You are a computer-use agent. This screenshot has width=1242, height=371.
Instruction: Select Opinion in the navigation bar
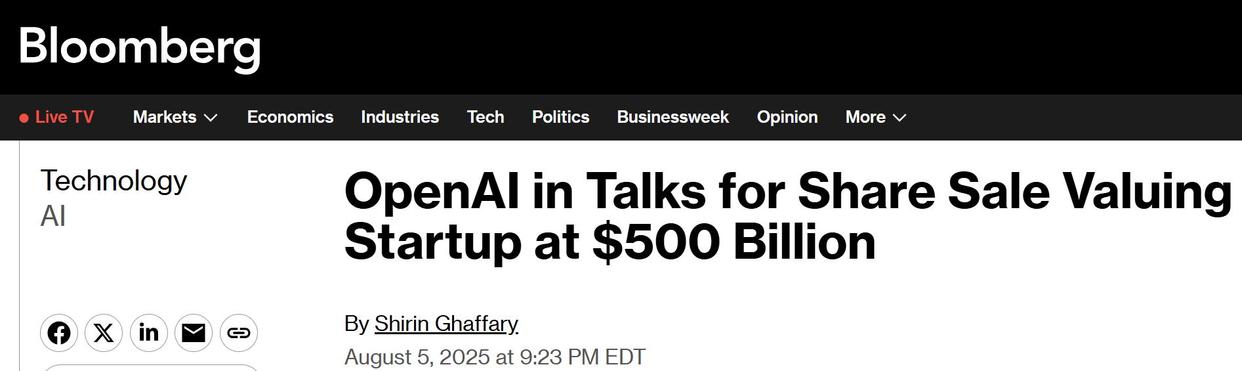pos(787,117)
